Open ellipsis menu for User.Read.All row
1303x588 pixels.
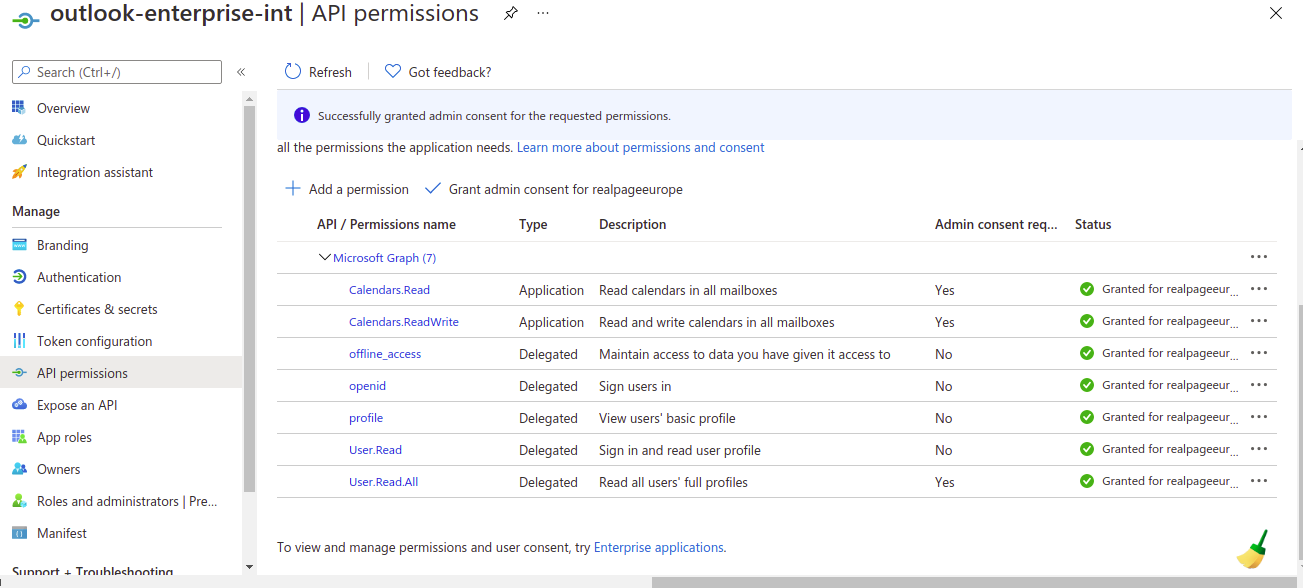click(x=1258, y=480)
